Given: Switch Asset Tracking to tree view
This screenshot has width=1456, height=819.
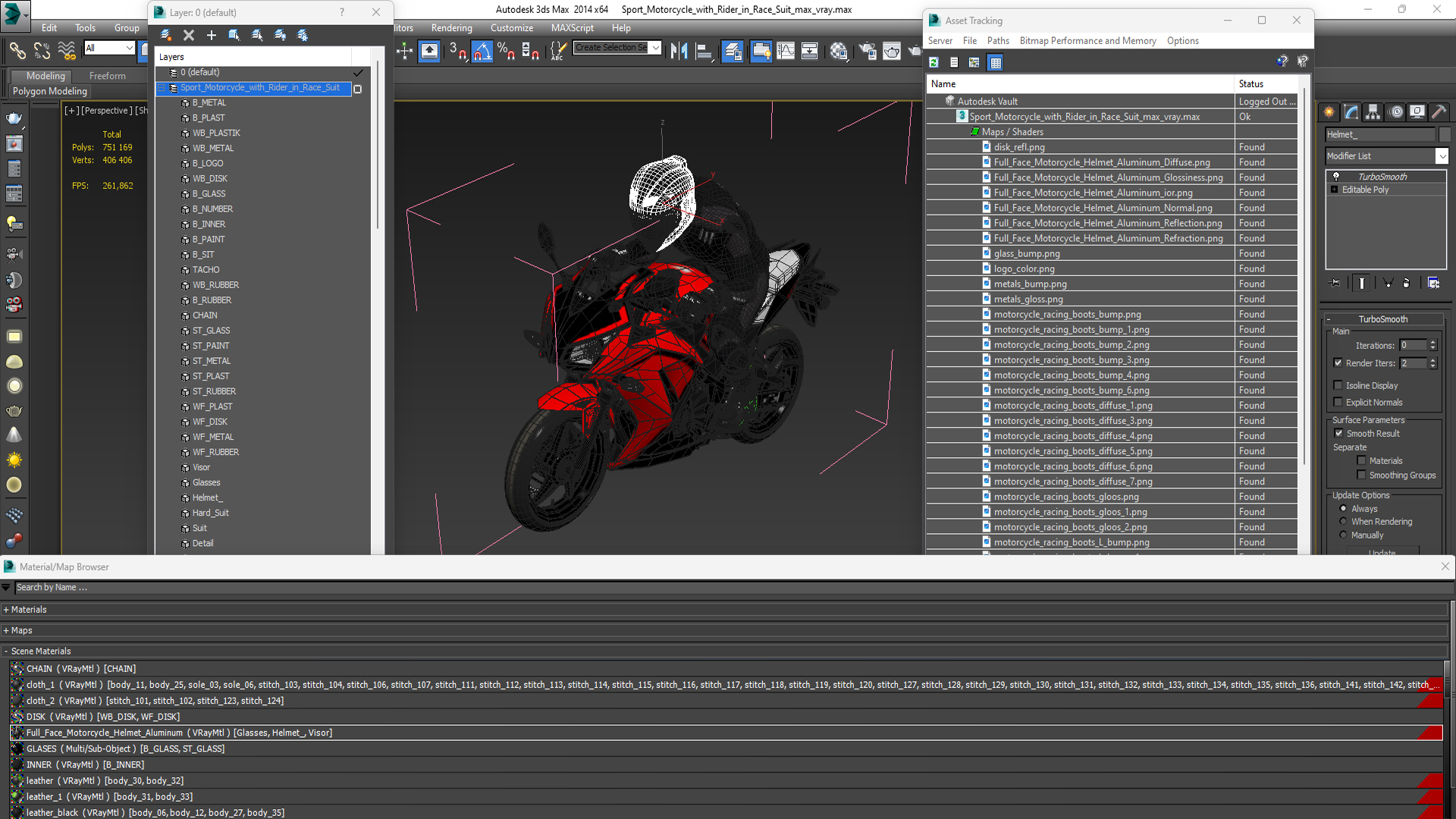Looking at the screenshot, I should pyautogui.click(x=974, y=62).
